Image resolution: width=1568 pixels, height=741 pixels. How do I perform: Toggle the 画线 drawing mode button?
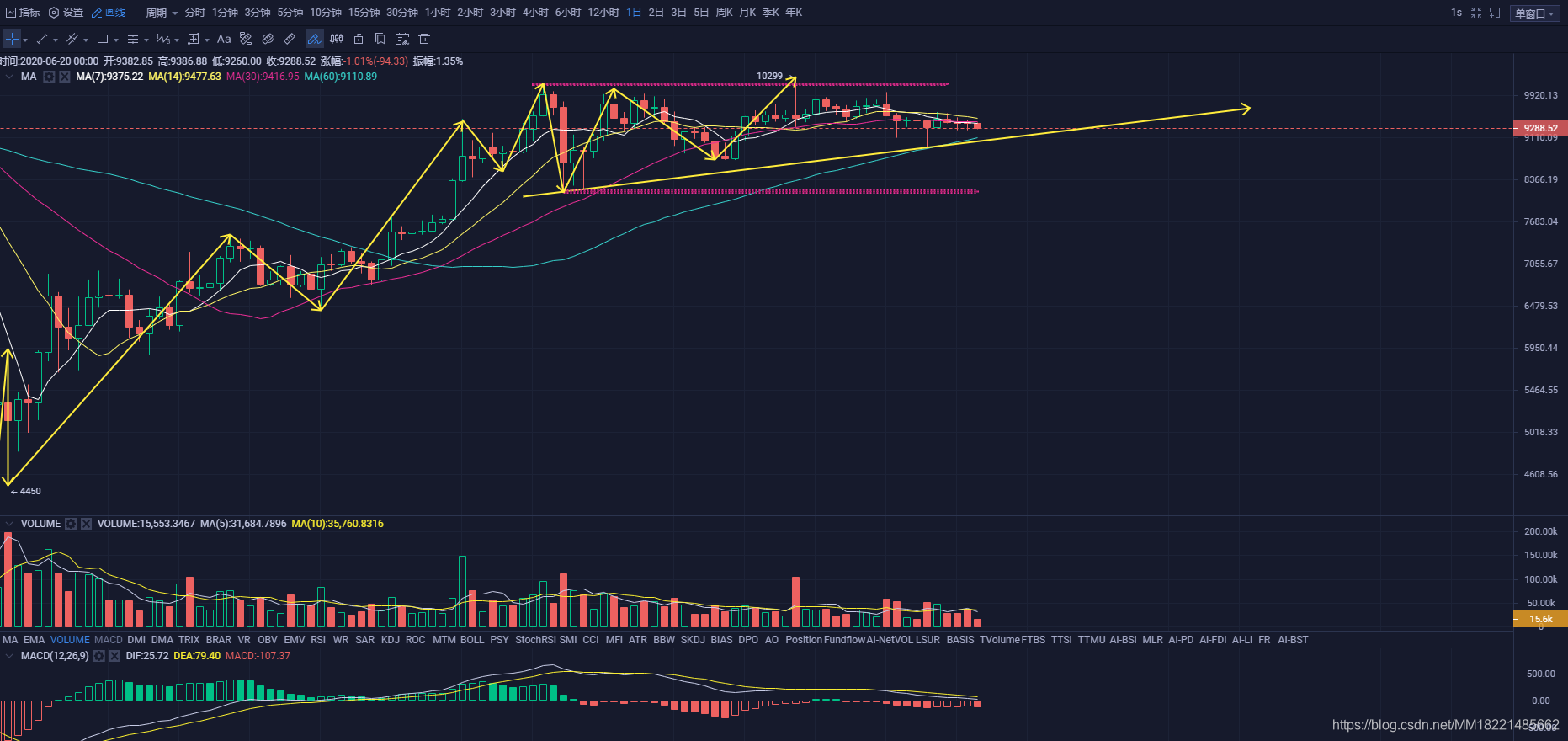click(109, 13)
